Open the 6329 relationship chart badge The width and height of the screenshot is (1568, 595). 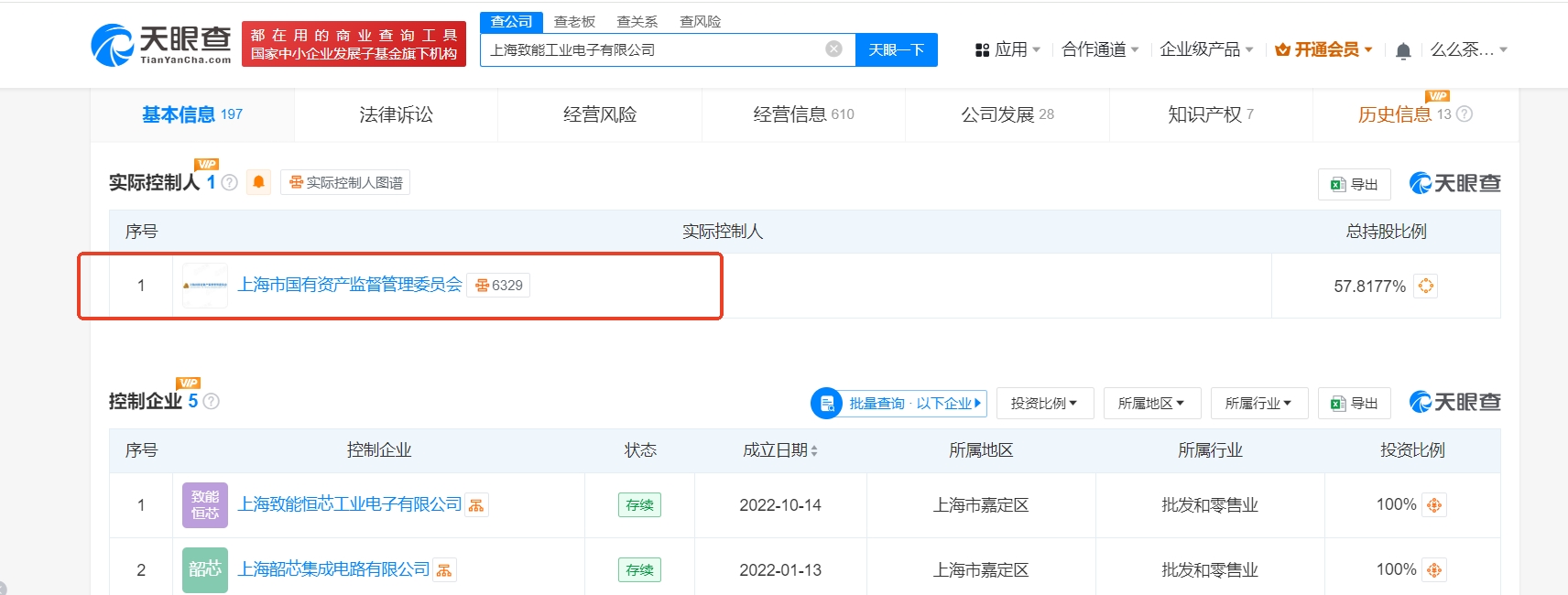coord(499,286)
